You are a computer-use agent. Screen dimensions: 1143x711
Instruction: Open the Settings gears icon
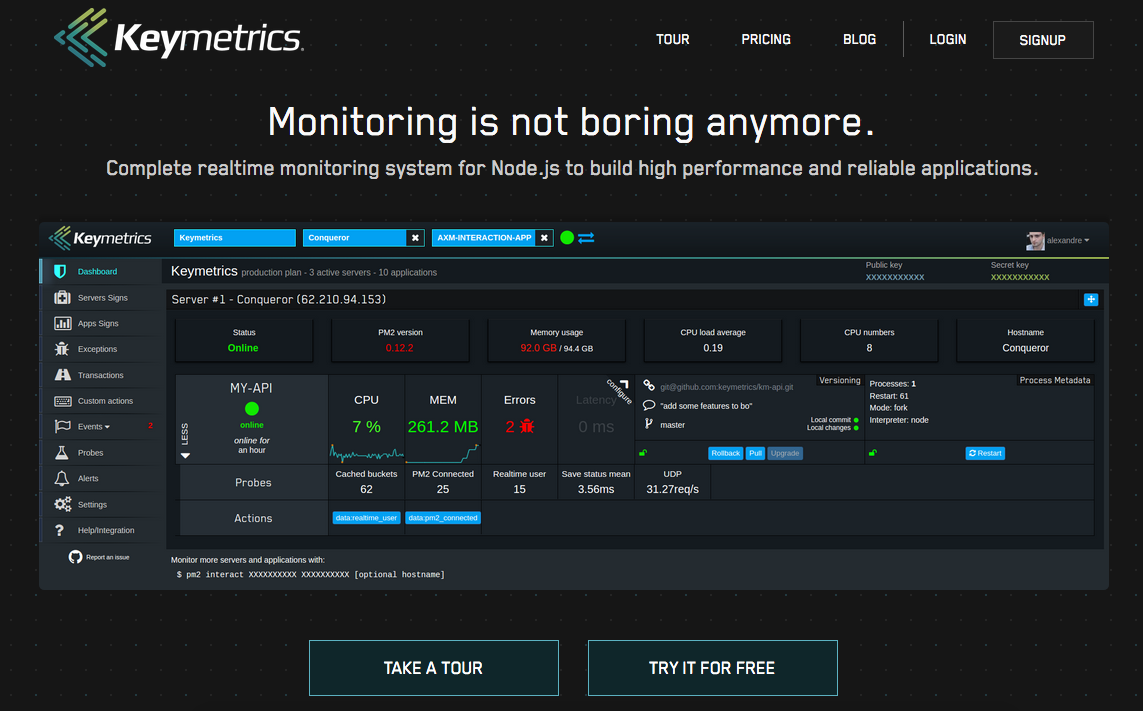pos(62,505)
